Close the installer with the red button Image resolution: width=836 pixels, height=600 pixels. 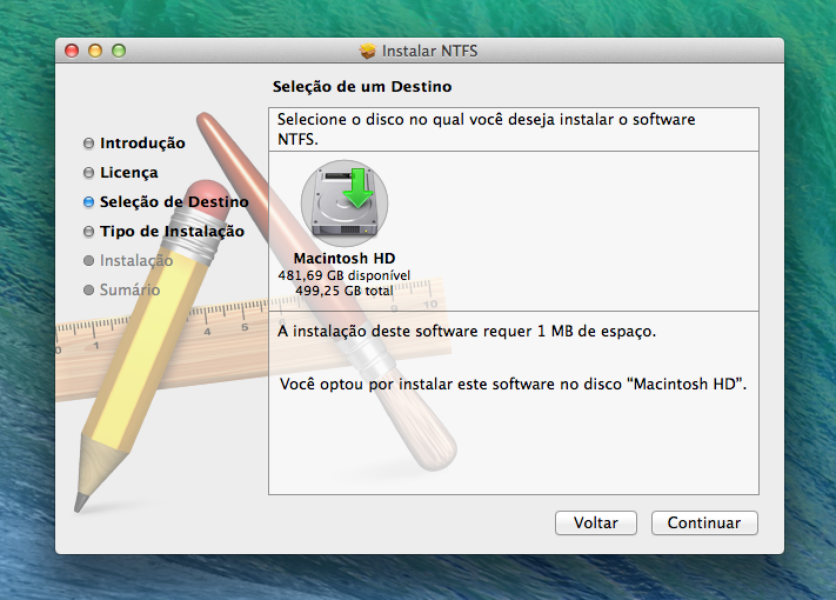[71, 51]
